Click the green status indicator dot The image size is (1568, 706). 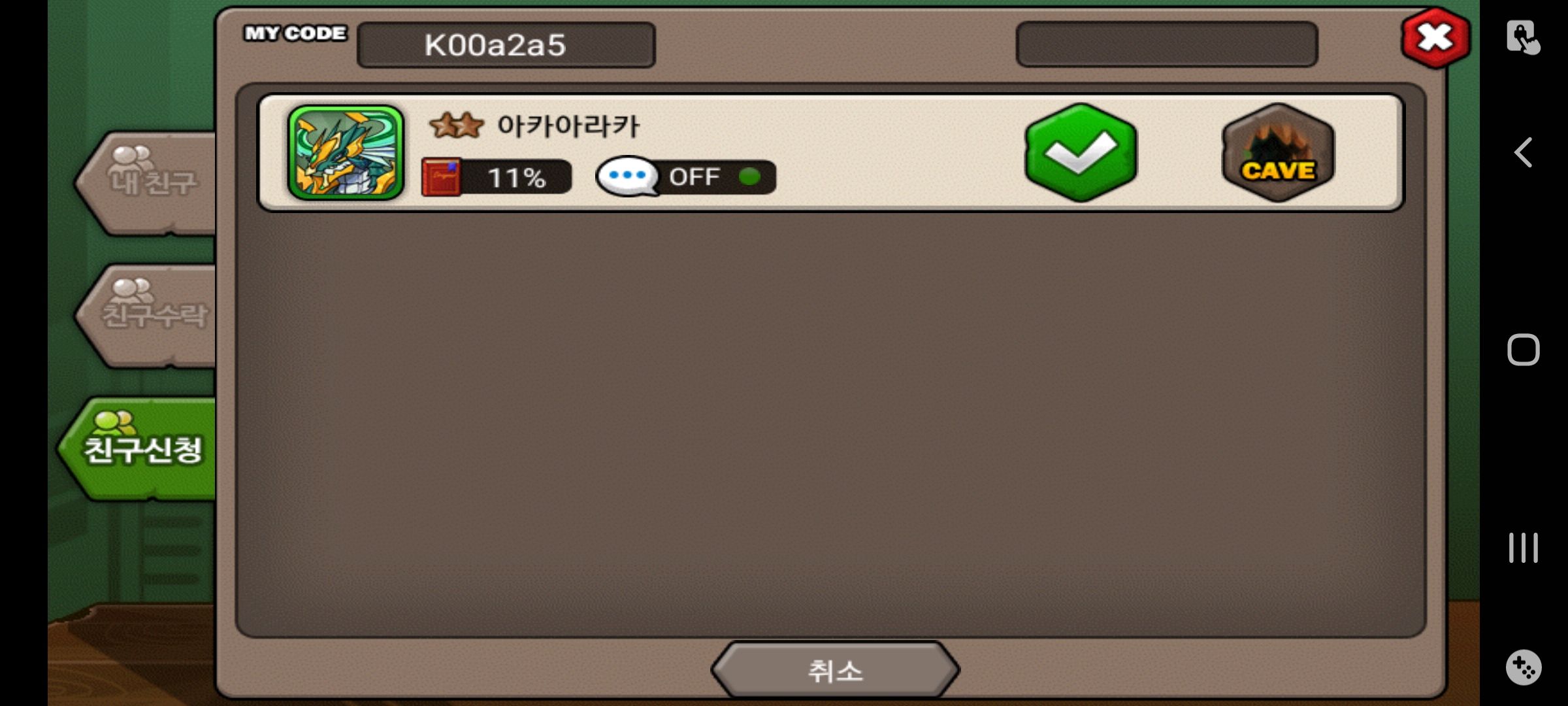pyautogui.click(x=749, y=176)
